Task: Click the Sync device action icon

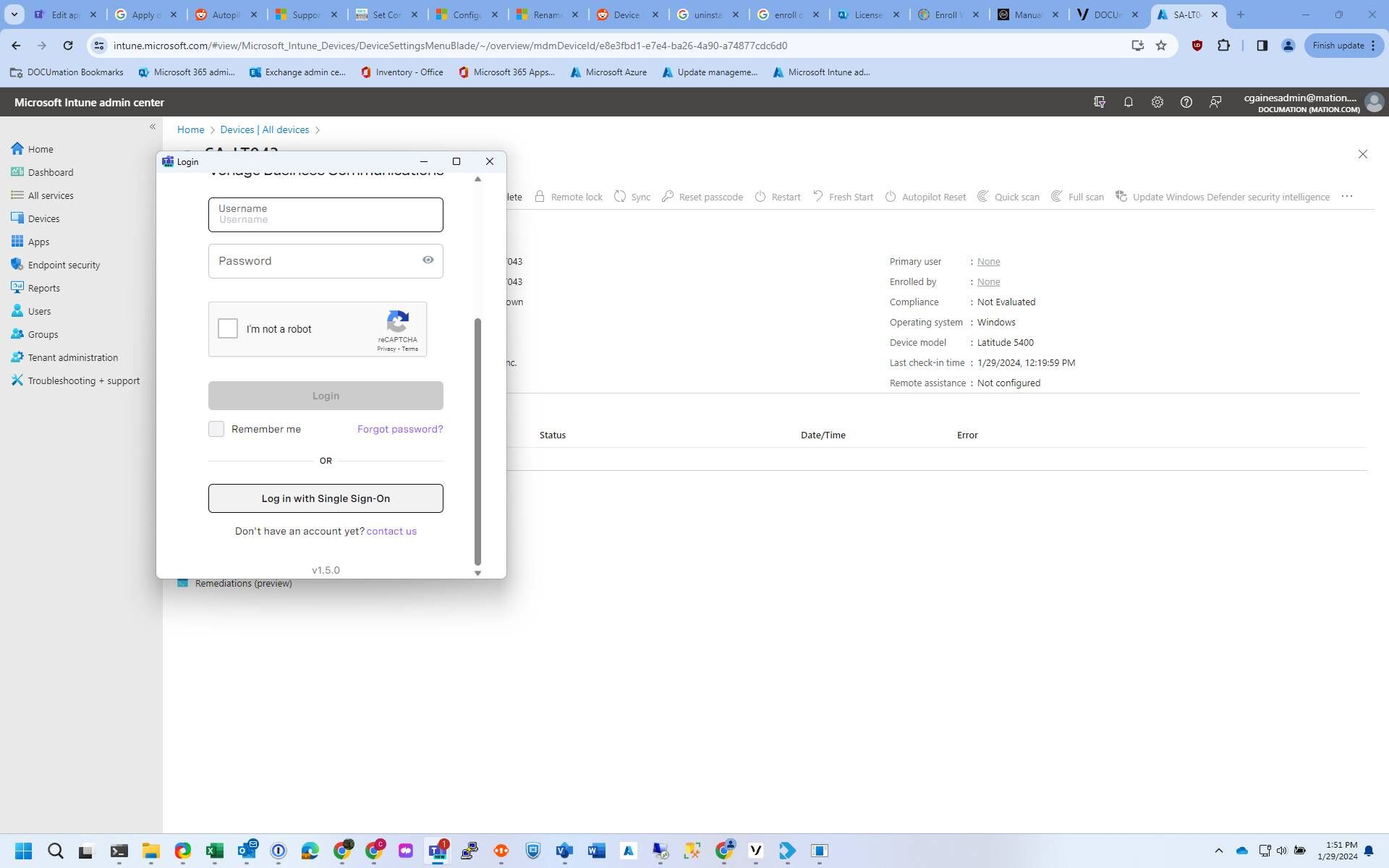Action: pyautogui.click(x=620, y=197)
